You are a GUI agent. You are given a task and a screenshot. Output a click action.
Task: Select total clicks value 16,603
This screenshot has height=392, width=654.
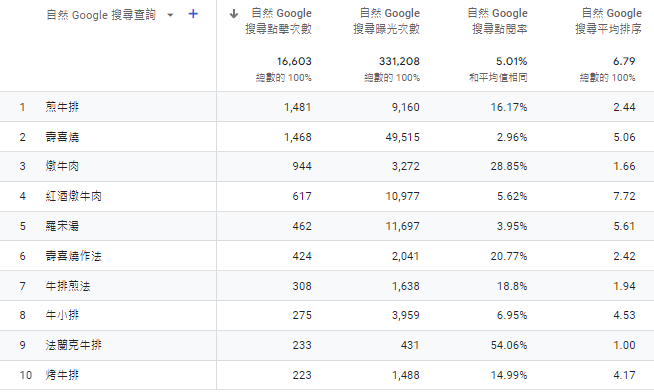[x=294, y=61]
